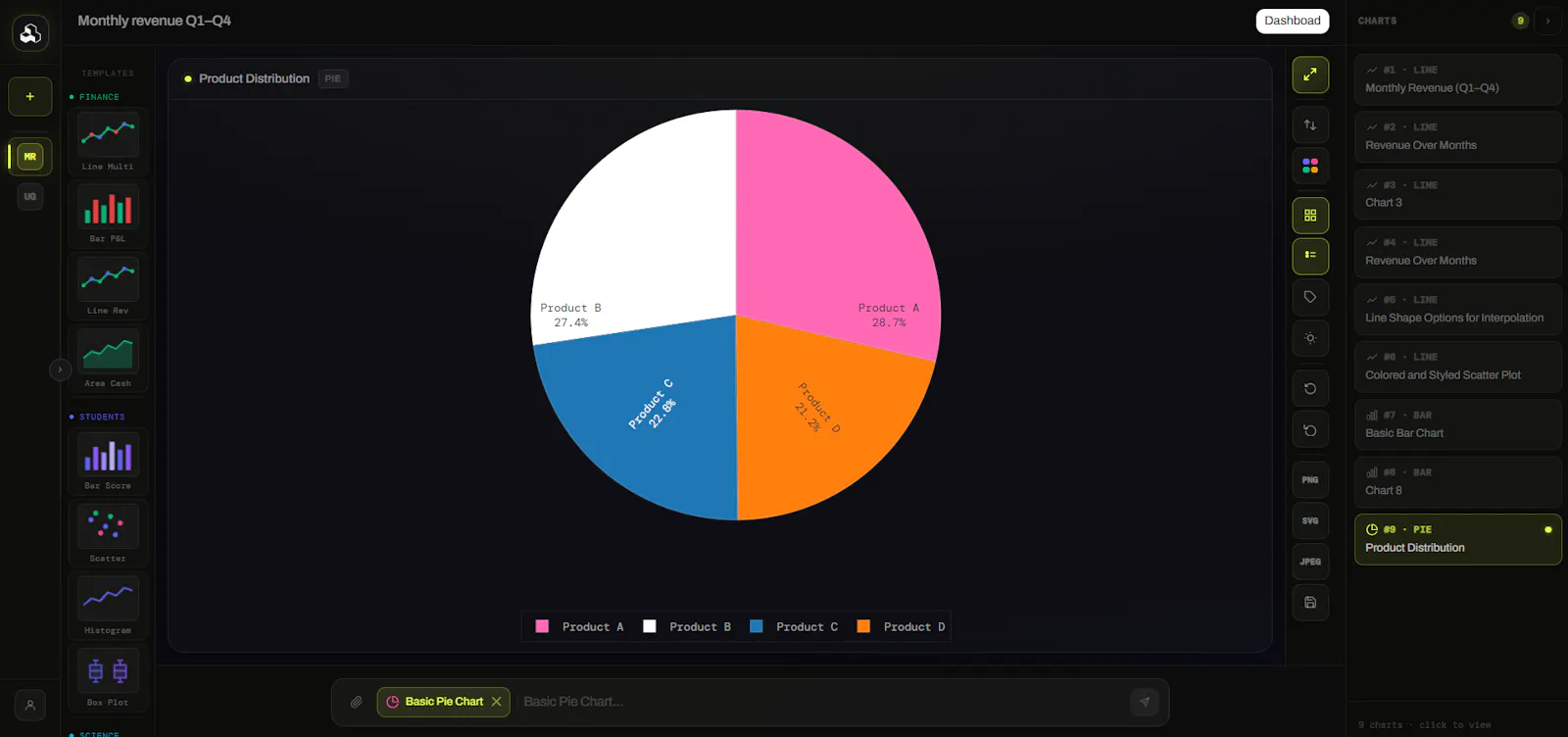
Task: Open chart #1 Monthly Revenue (Q1–Q4)
Action: [1458, 79]
